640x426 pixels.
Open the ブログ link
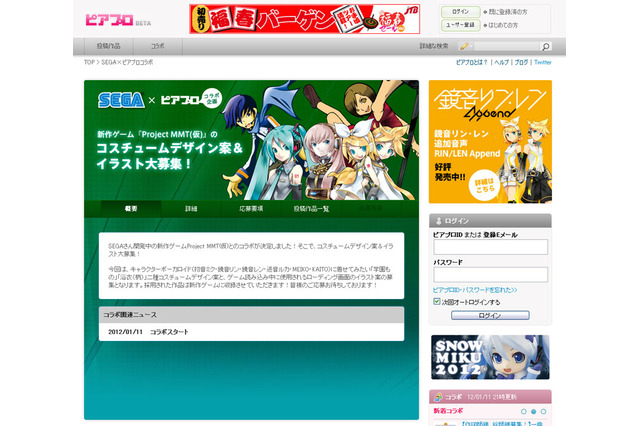click(x=521, y=62)
